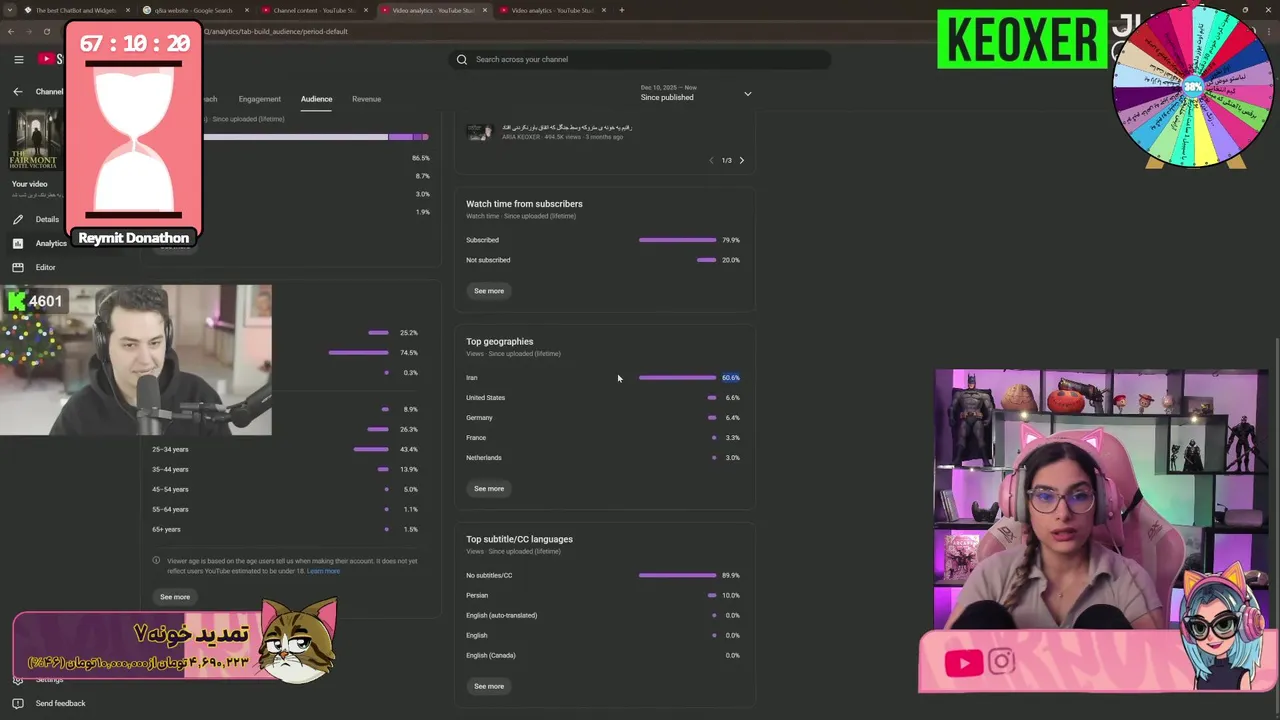
Task: Click the 'Watch time from subscribers' heading
Action: coord(524,204)
